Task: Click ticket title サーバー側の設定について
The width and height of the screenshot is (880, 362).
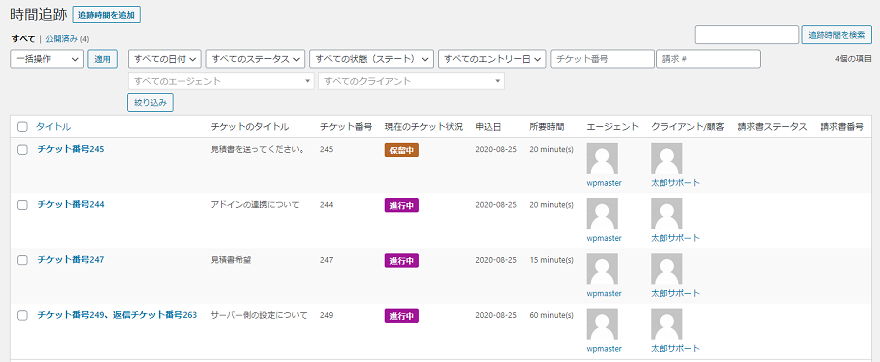Action: point(259,315)
